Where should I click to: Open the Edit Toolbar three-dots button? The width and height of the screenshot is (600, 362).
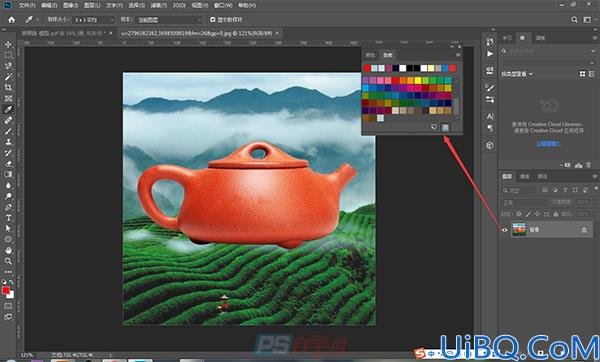(8, 272)
